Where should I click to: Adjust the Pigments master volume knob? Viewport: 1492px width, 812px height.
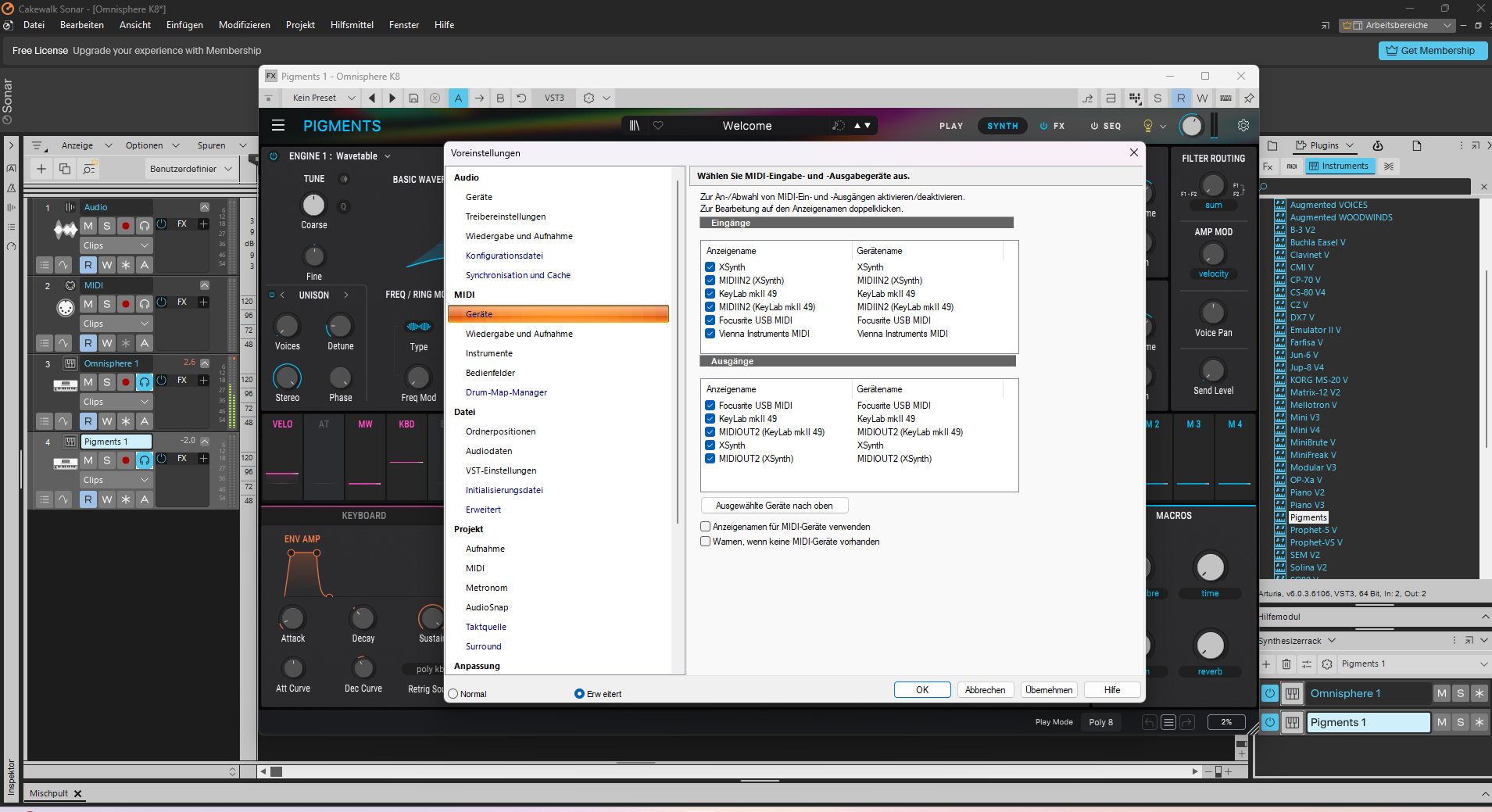[1191, 125]
